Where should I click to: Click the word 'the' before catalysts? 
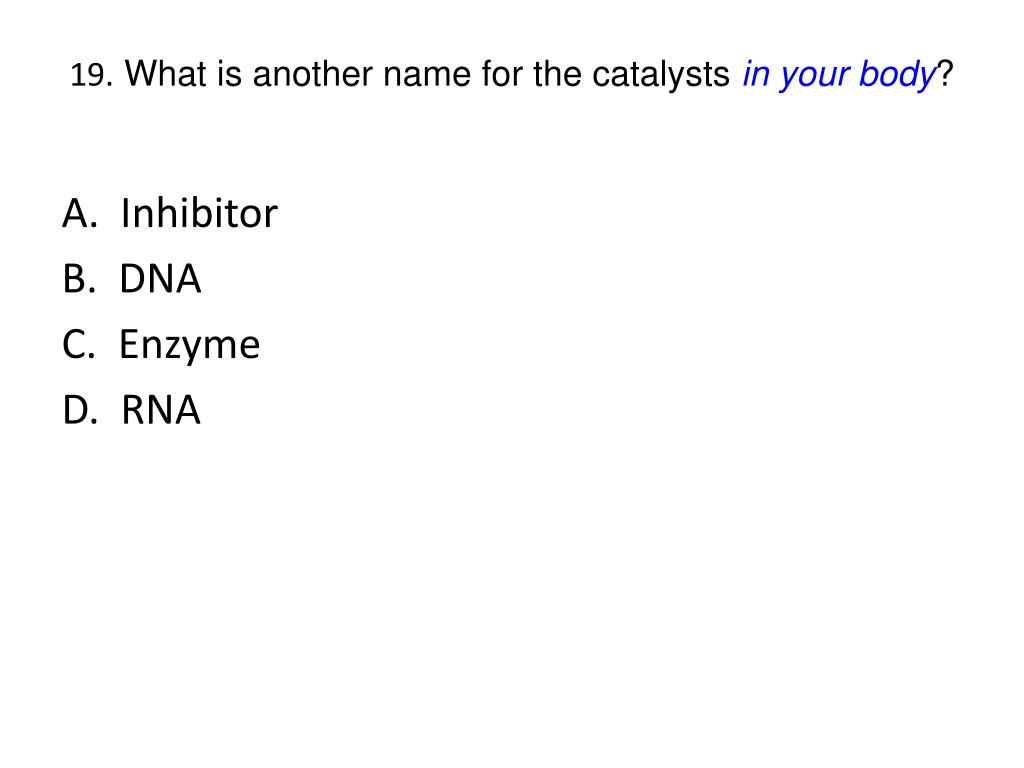[x=556, y=74]
